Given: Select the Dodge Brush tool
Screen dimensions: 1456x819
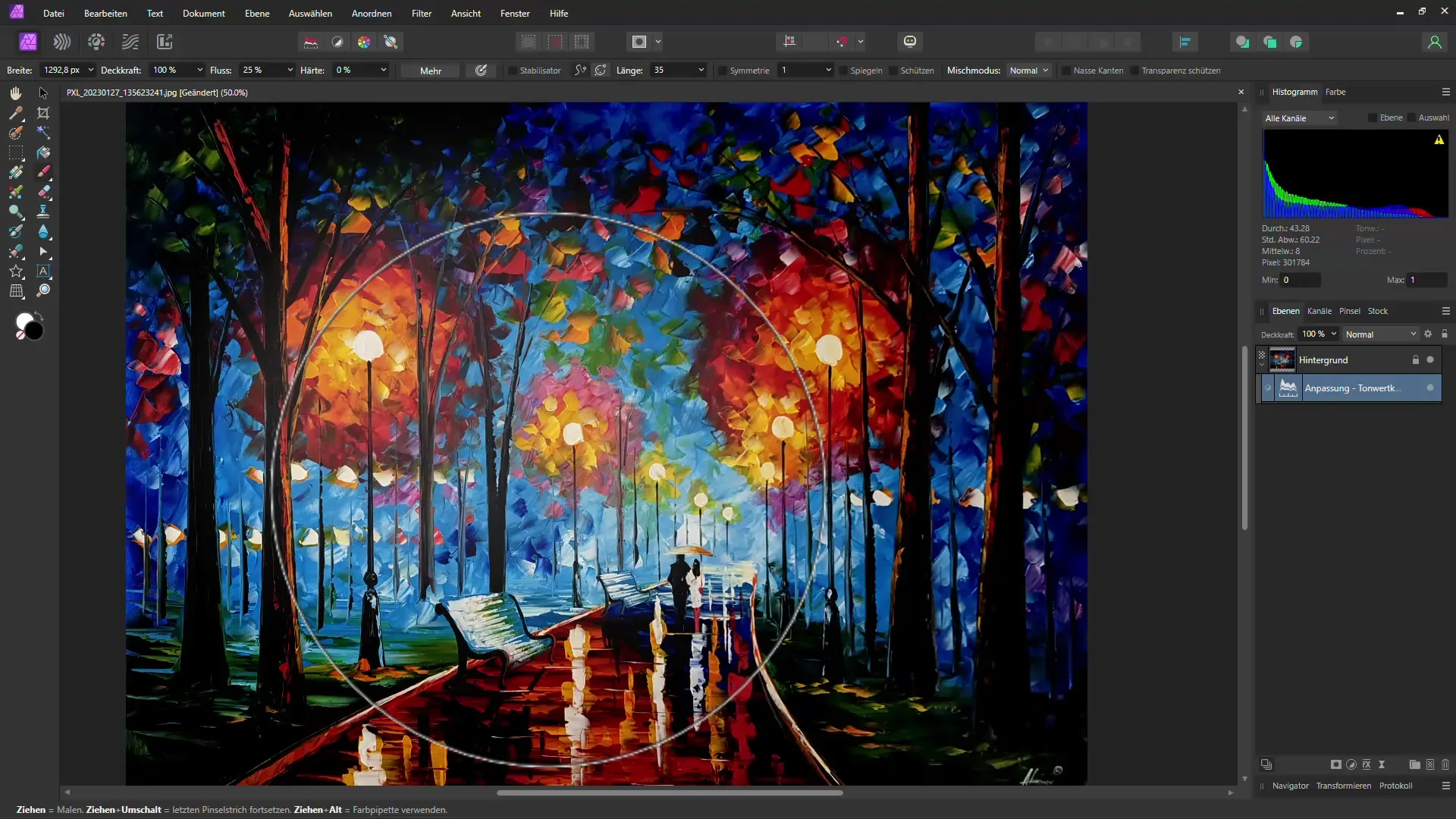Looking at the screenshot, I should coord(16,212).
